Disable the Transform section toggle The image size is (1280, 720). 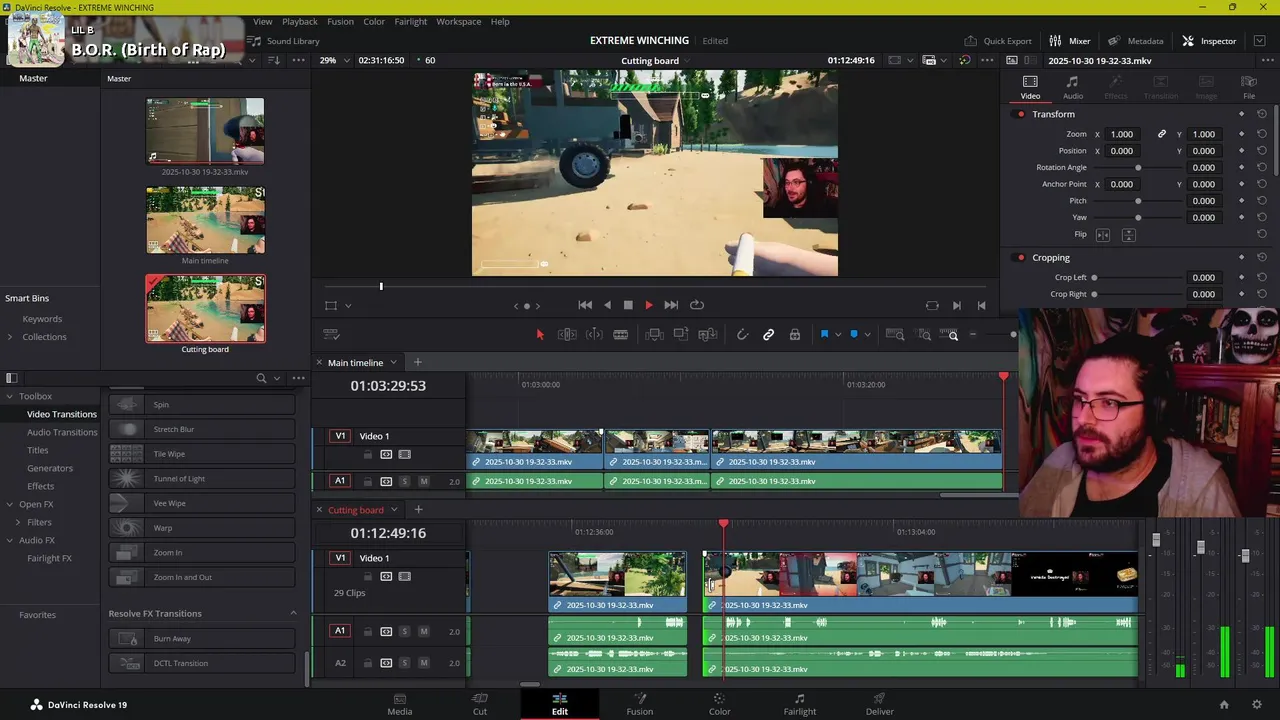1020,114
